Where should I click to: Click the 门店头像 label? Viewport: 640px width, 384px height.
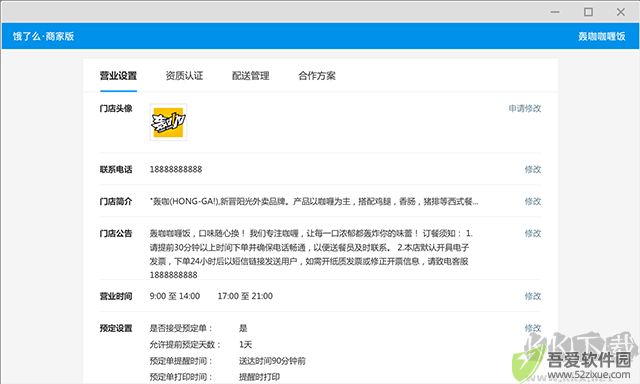(116, 109)
